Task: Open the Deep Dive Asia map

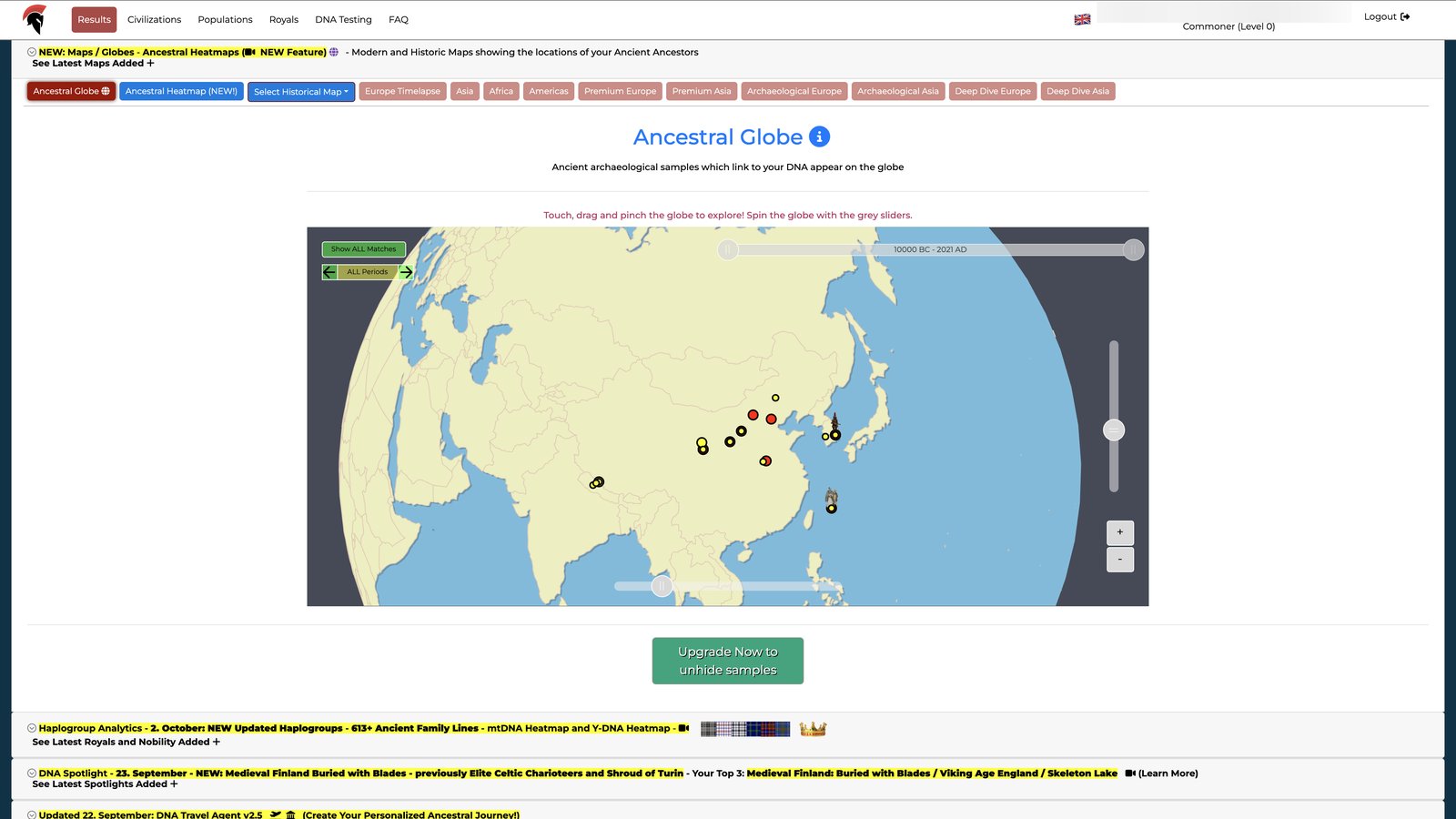Action: click(1077, 91)
